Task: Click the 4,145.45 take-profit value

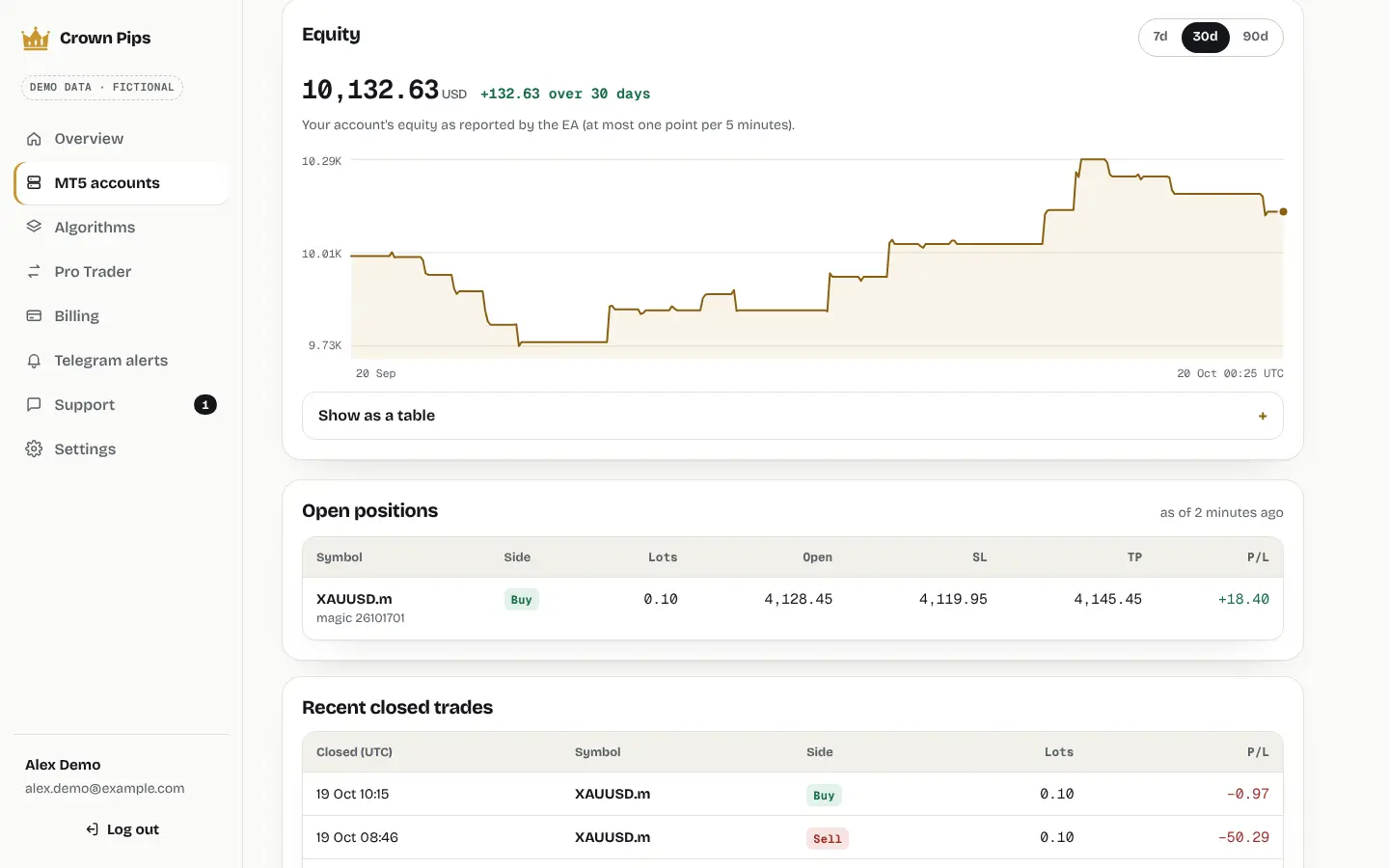Action: [1107, 599]
